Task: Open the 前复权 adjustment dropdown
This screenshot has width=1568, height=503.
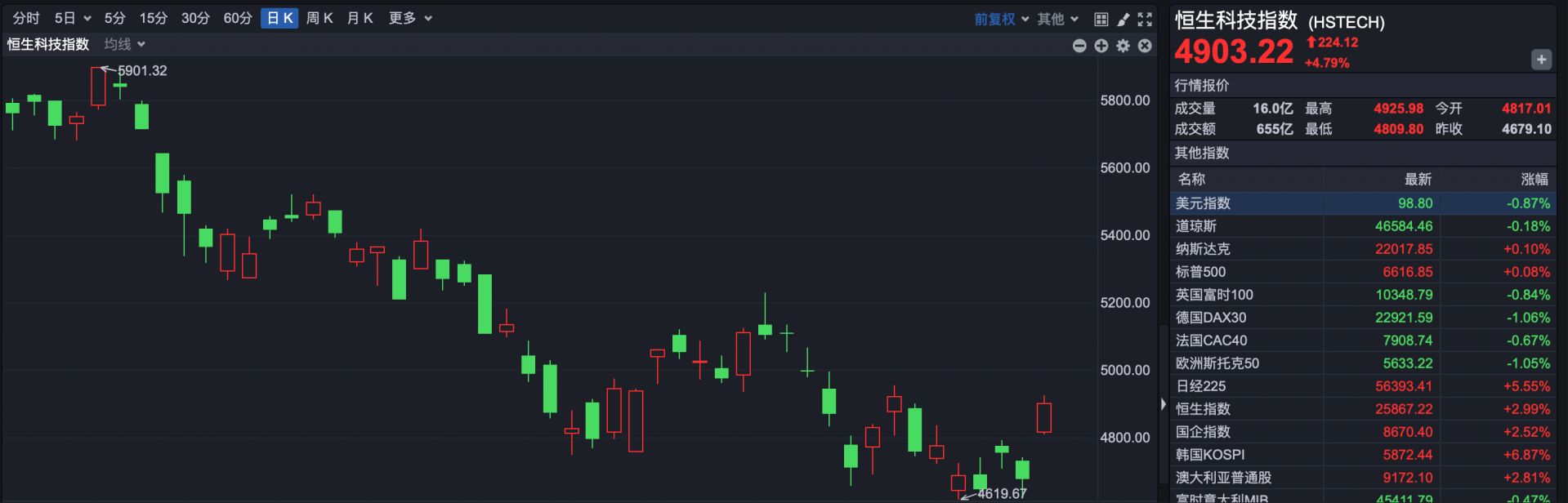Action: pos(1001,19)
